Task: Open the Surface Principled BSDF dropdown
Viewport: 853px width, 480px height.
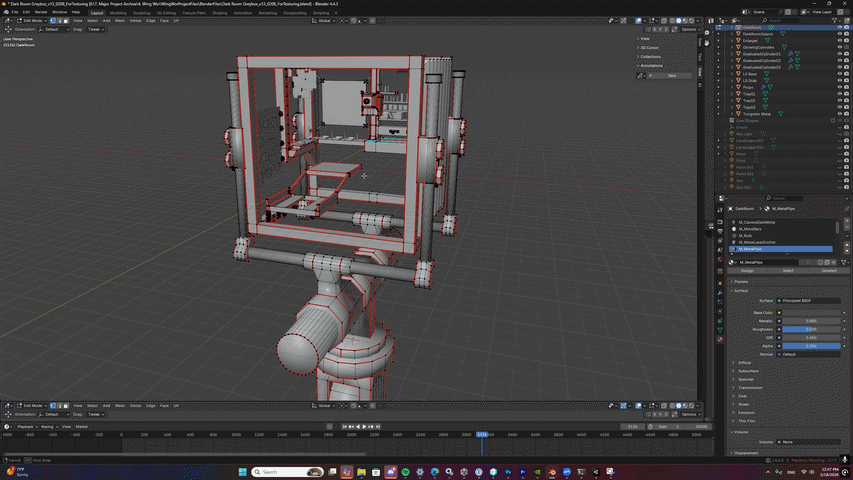Action: pos(809,300)
